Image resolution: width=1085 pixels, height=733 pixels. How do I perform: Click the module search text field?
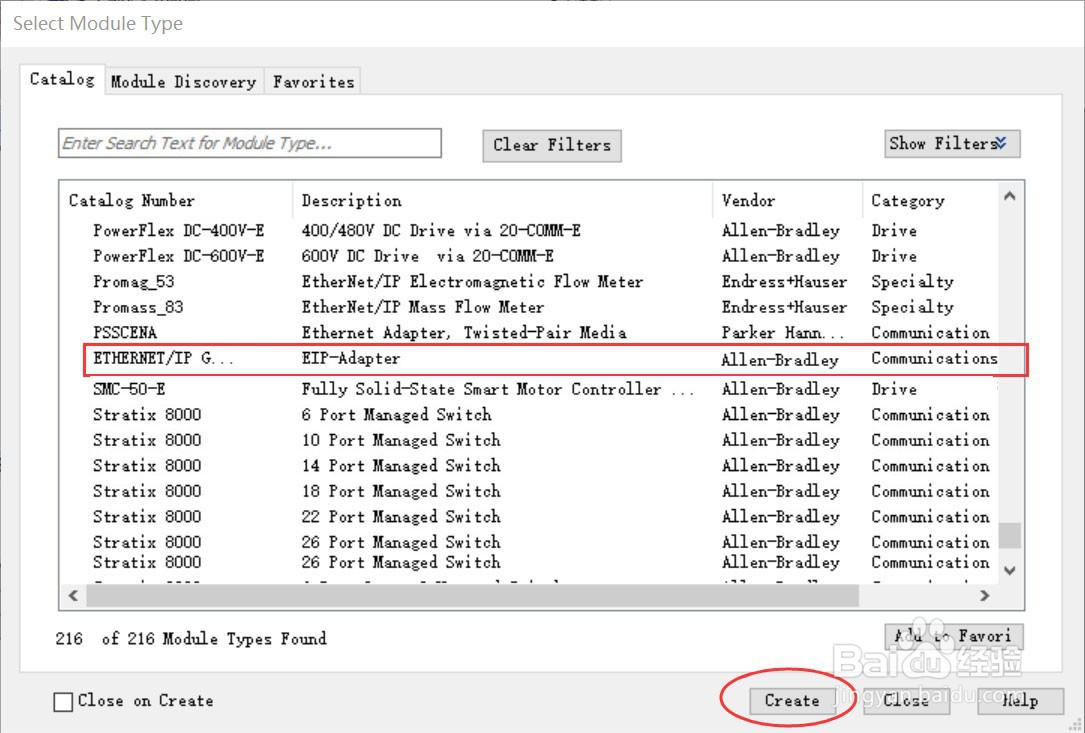(248, 143)
